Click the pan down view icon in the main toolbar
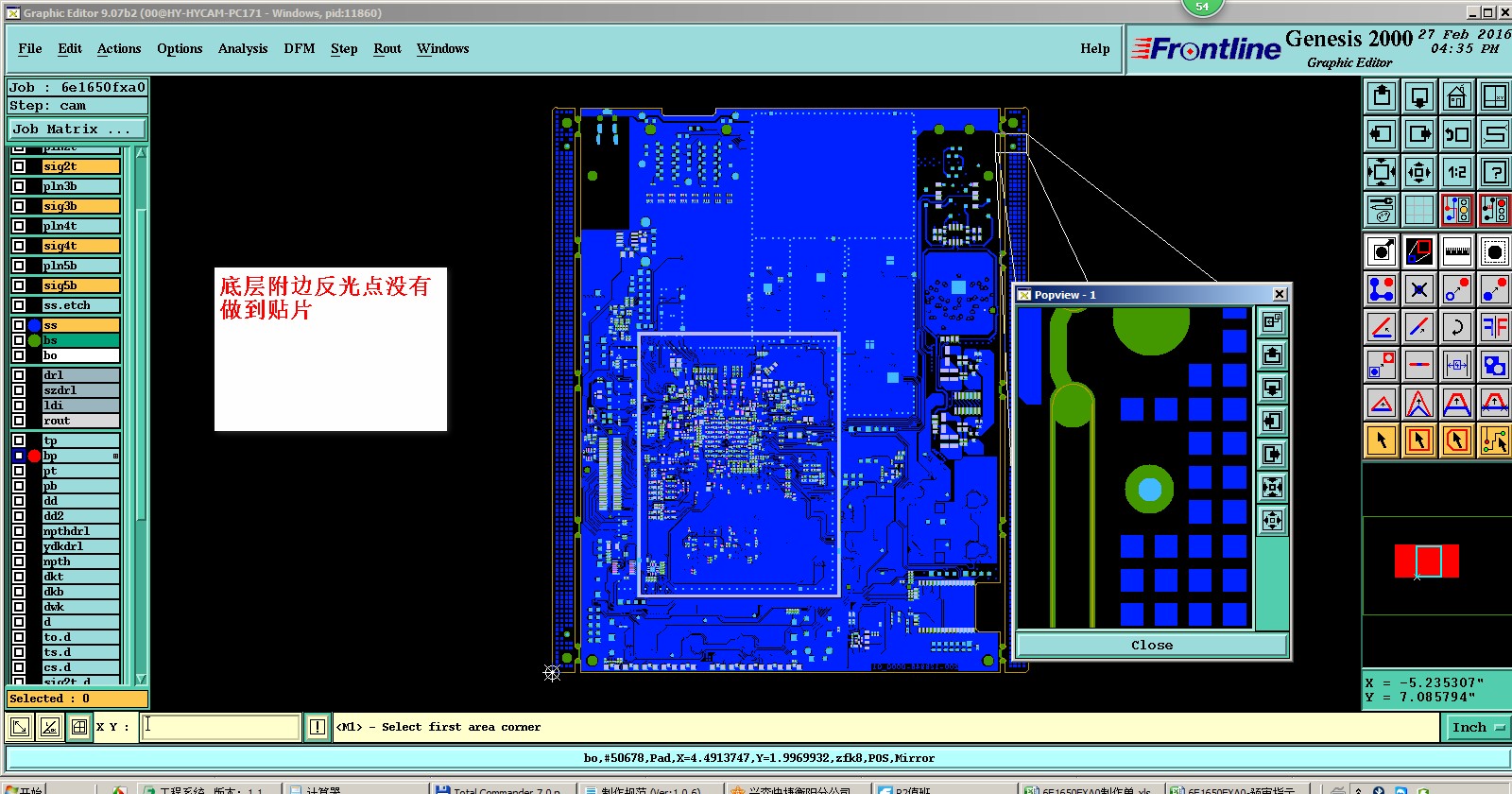1512x794 pixels. click(1419, 96)
